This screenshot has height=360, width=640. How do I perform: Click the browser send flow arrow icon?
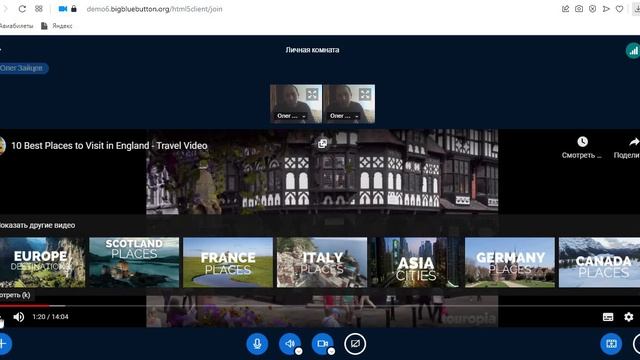coord(606,9)
